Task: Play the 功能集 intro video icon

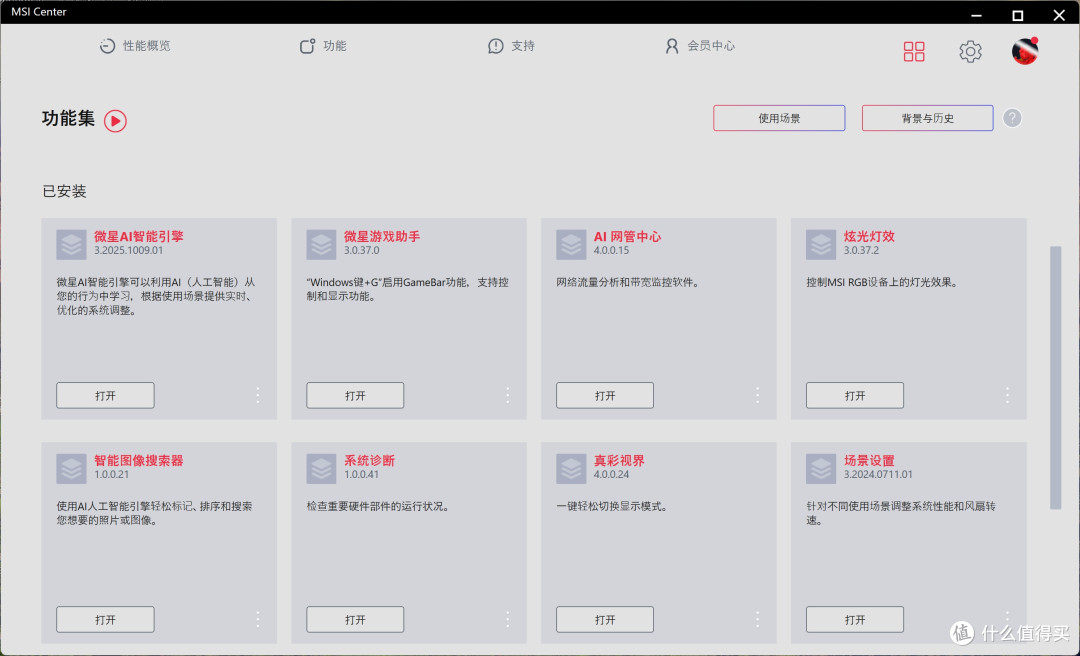Action: coord(115,121)
